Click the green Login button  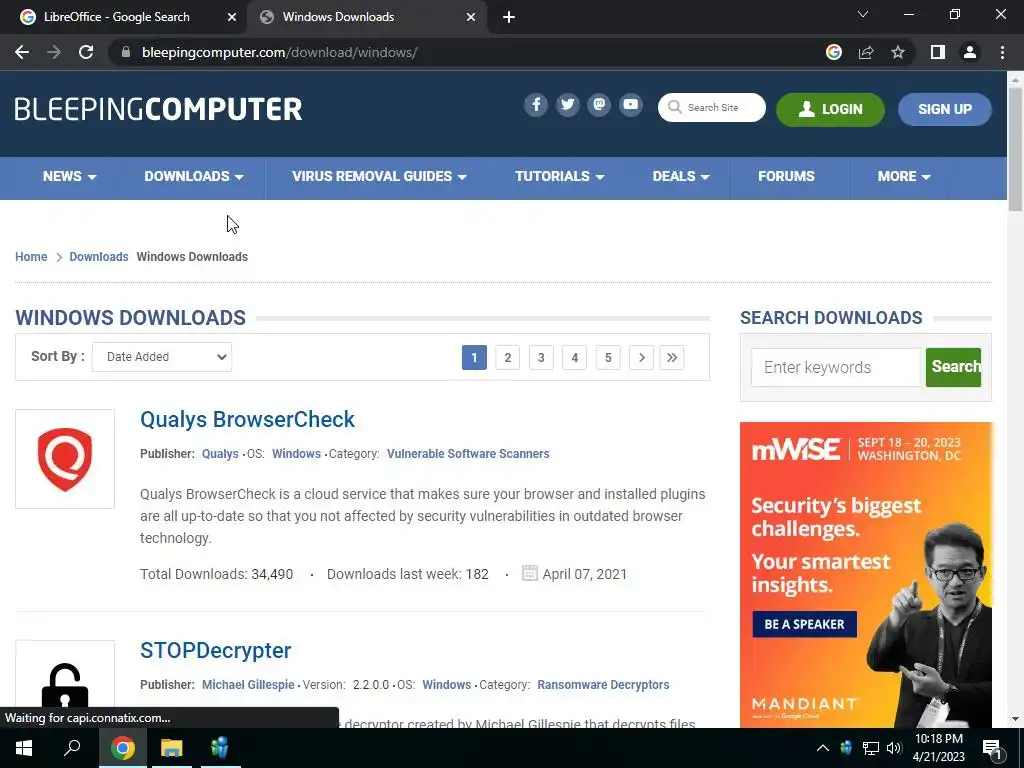pos(830,109)
